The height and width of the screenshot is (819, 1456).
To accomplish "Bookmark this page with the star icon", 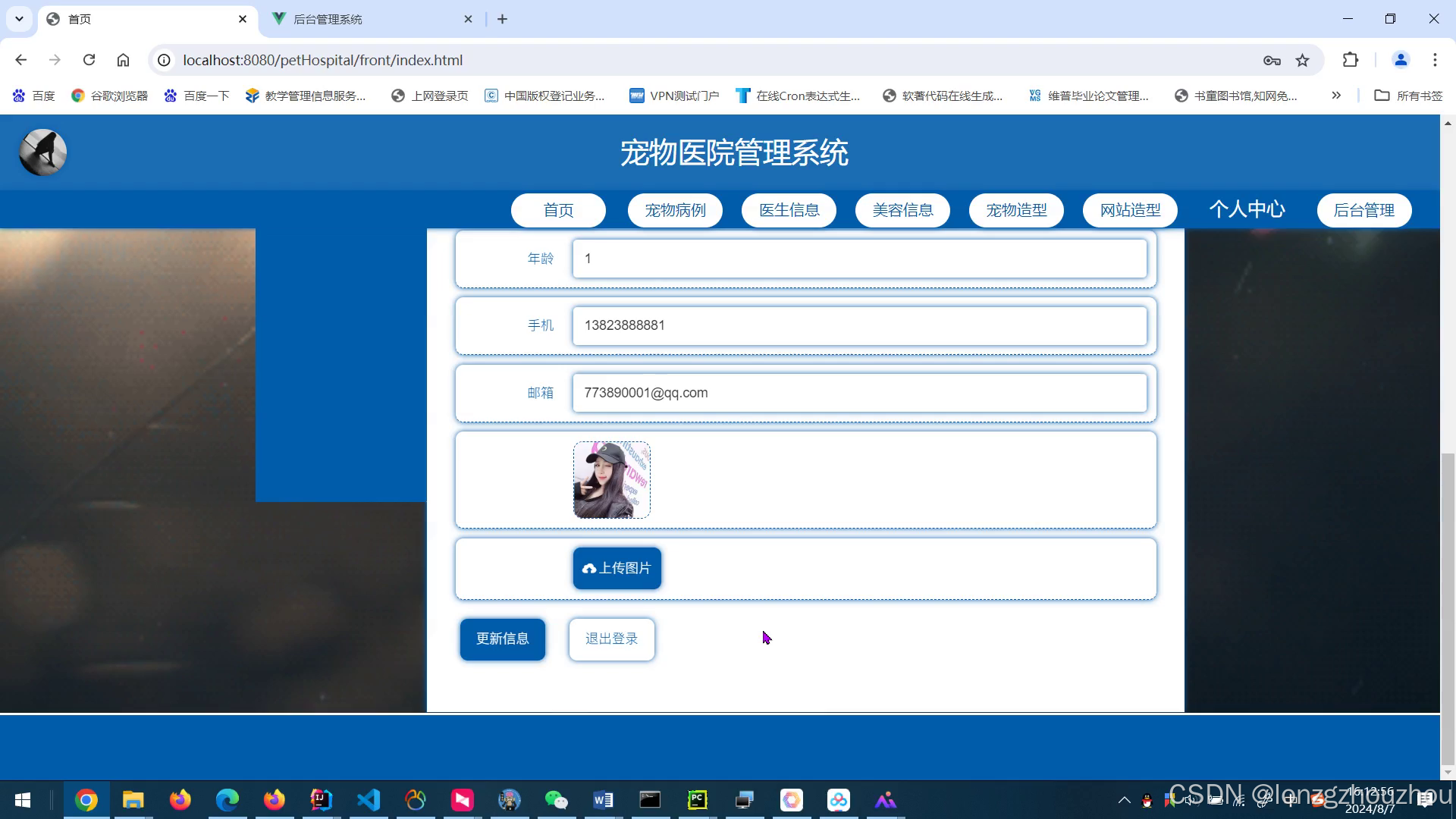I will (x=1302, y=60).
